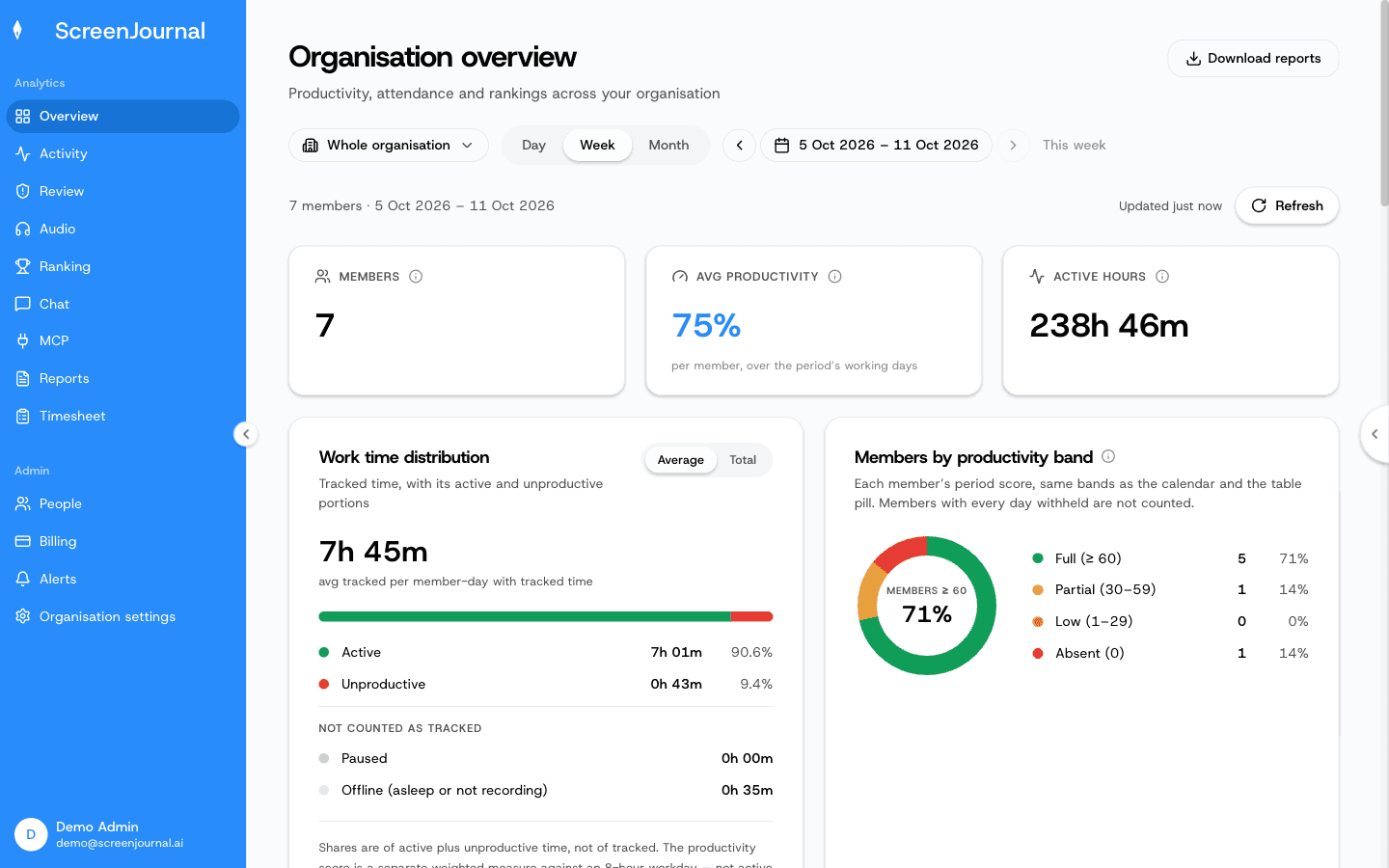
Task: Toggle work time distribution to Total
Action: click(743, 460)
